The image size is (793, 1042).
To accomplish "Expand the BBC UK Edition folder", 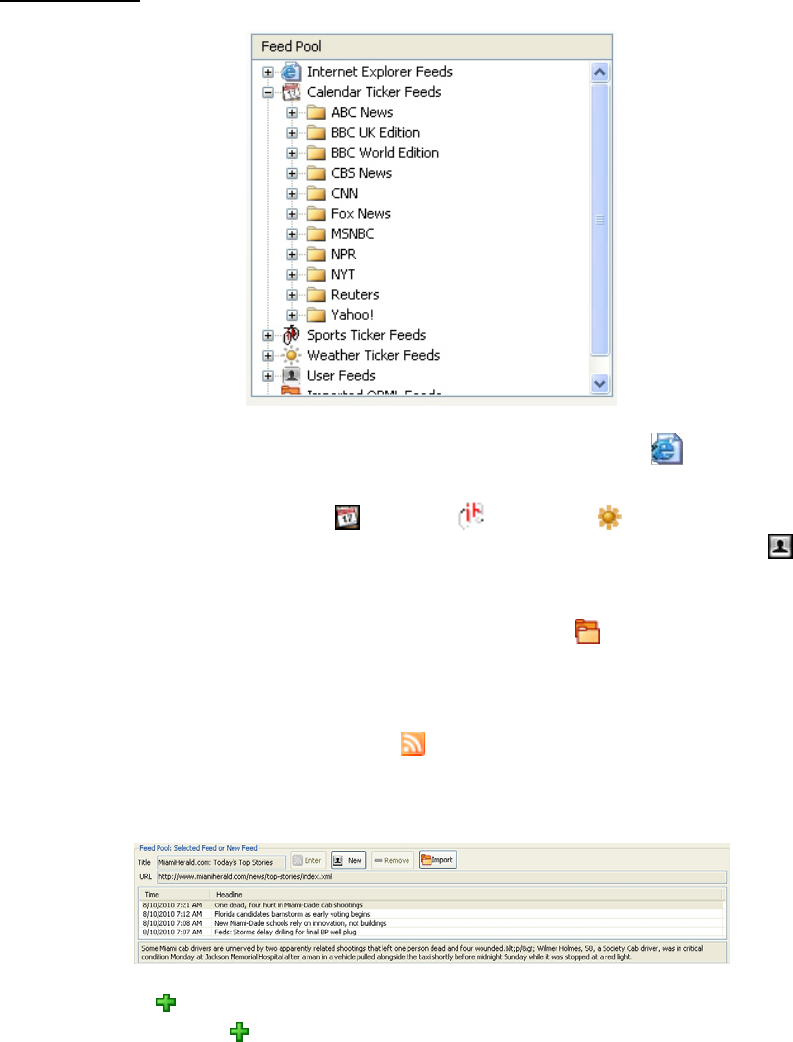I will [292, 133].
